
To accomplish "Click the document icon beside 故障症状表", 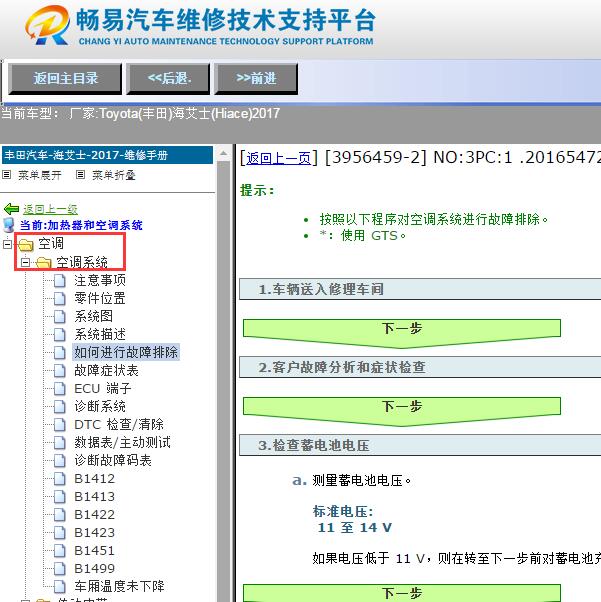I will pyautogui.click(x=60, y=370).
